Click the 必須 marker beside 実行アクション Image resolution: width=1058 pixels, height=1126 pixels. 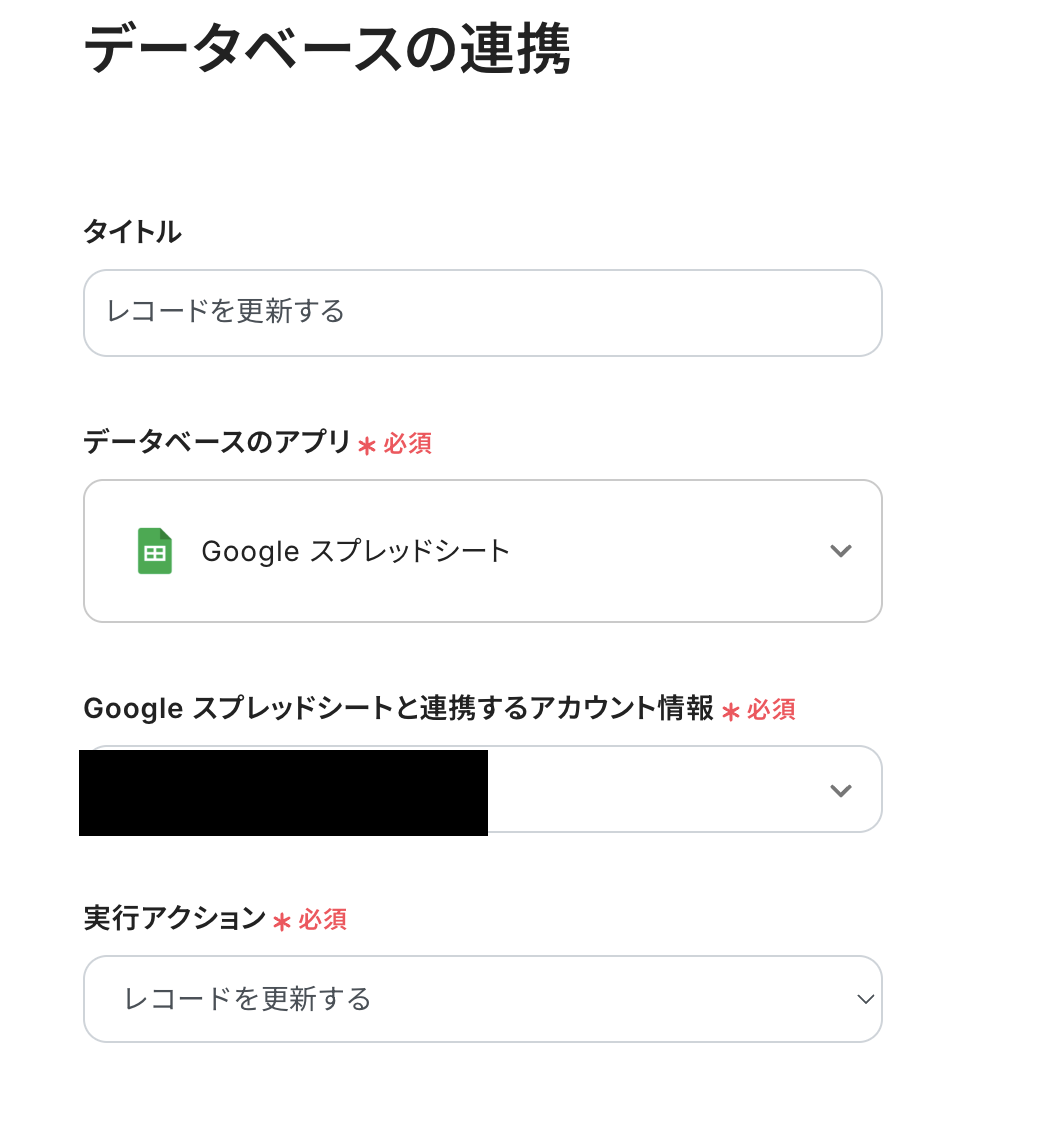point(322,919)
